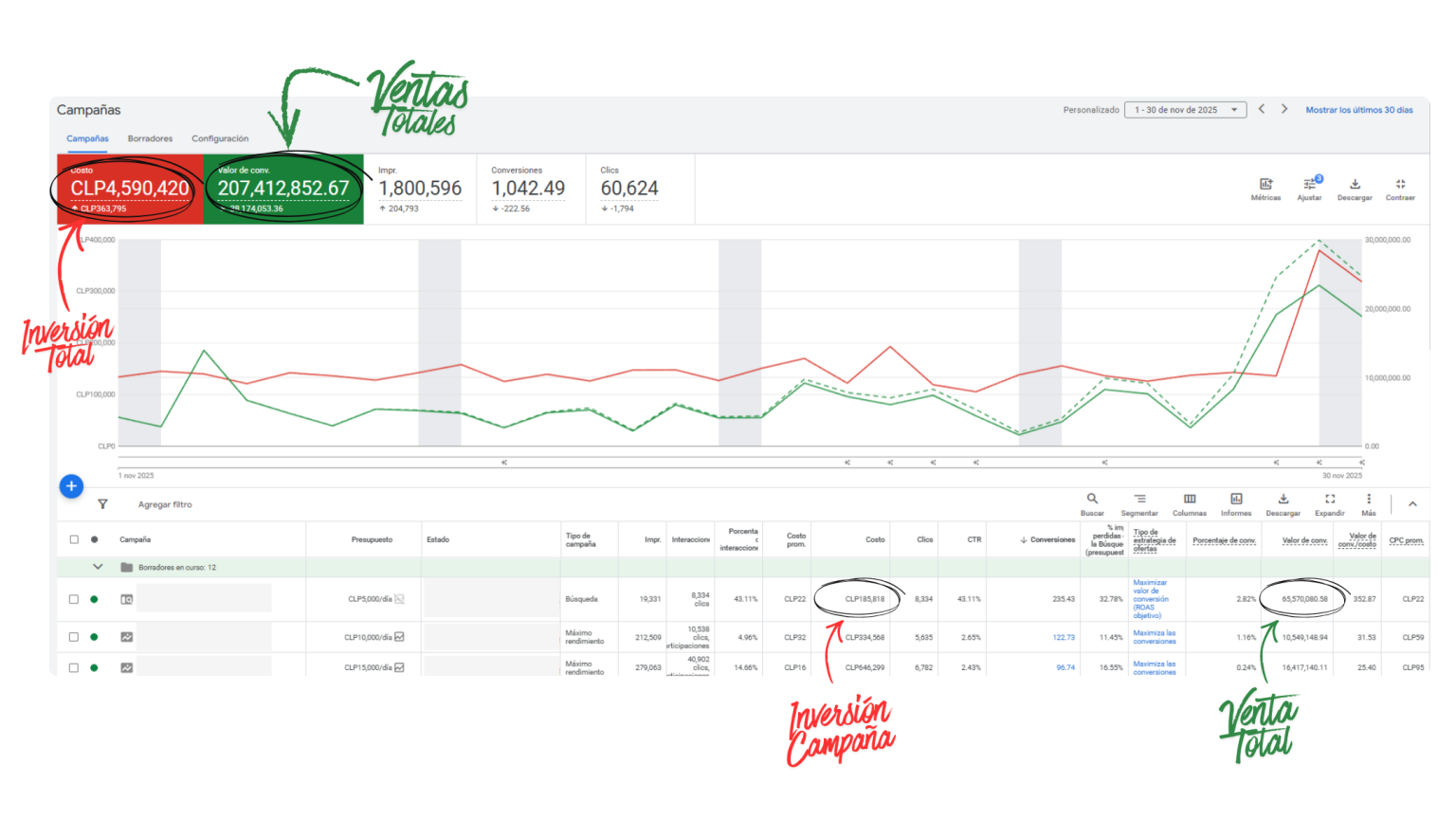
Task: Collapse the Borradores en curso: 12 group
Action: 99,566
